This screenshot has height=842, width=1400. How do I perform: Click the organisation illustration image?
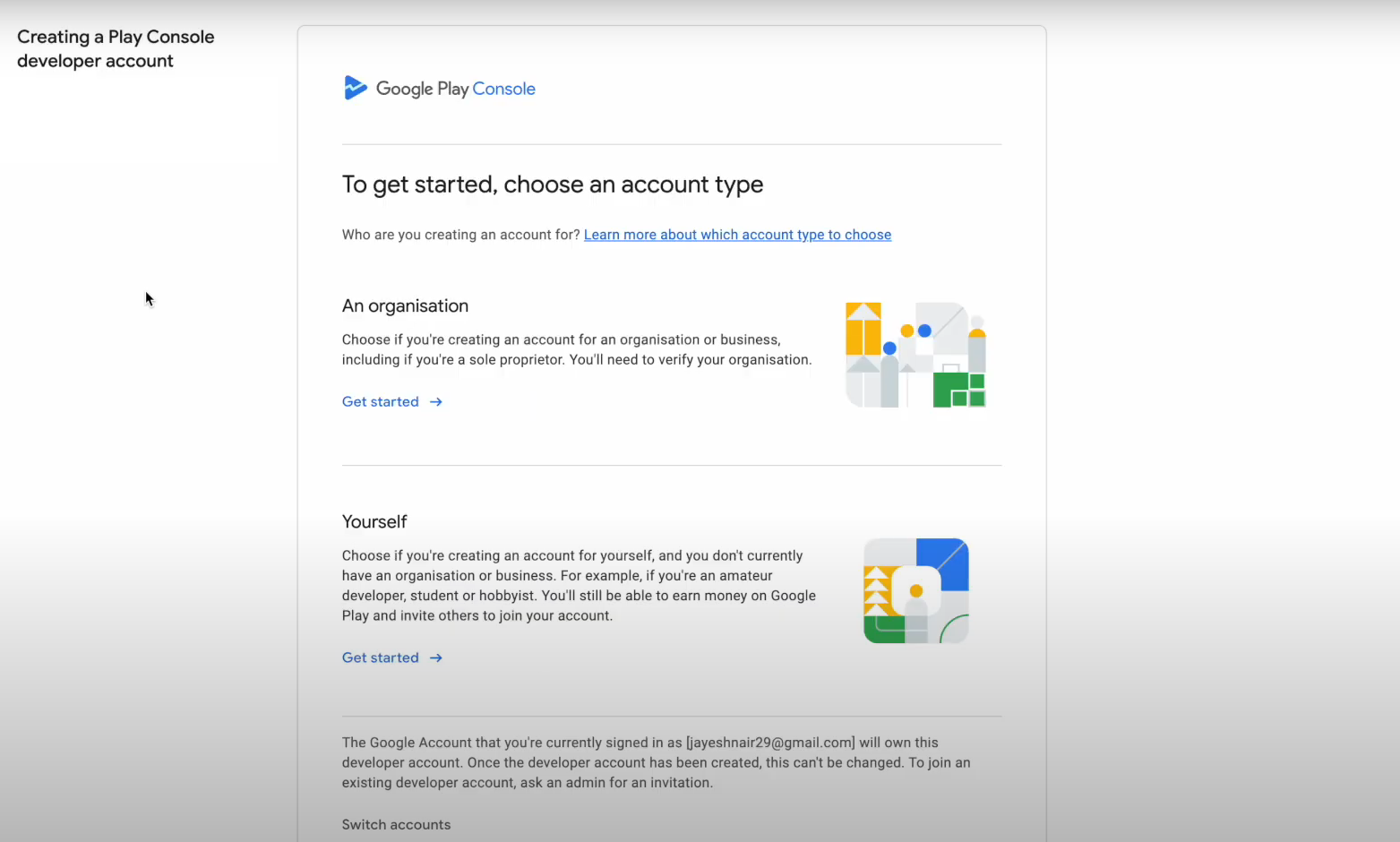click(x=915, y=355)
